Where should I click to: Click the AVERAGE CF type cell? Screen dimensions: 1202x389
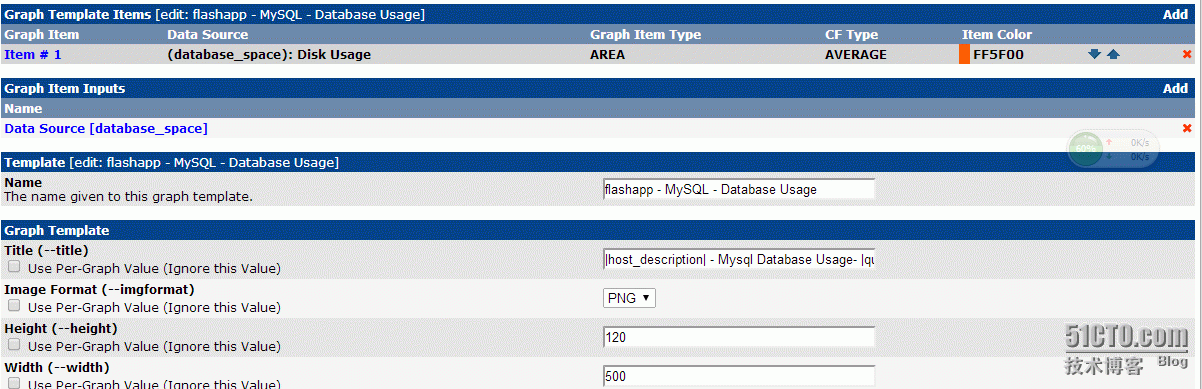(x=856, y=55)
